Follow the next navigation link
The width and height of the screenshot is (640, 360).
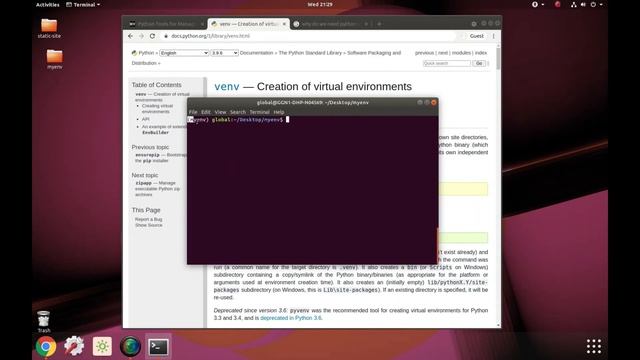pyautogui.click(x=443, y=53)
